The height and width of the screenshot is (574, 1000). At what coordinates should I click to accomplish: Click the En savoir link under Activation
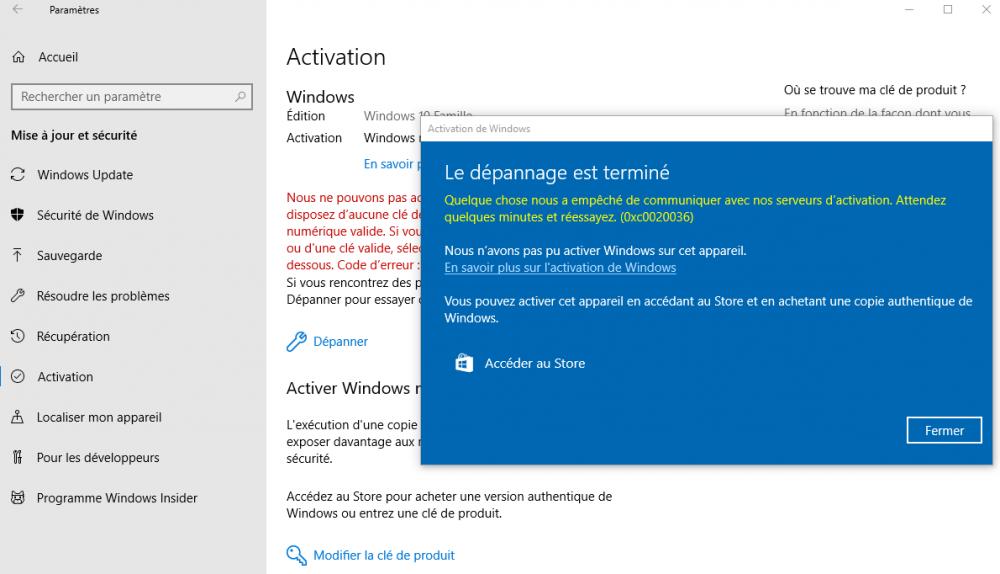pos(392,164)
